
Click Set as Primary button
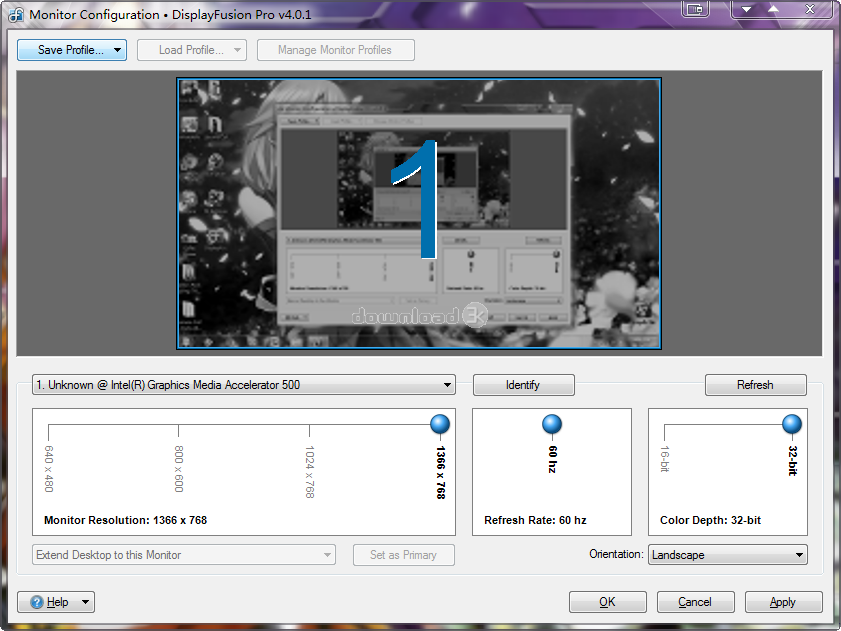coord(404,555)
